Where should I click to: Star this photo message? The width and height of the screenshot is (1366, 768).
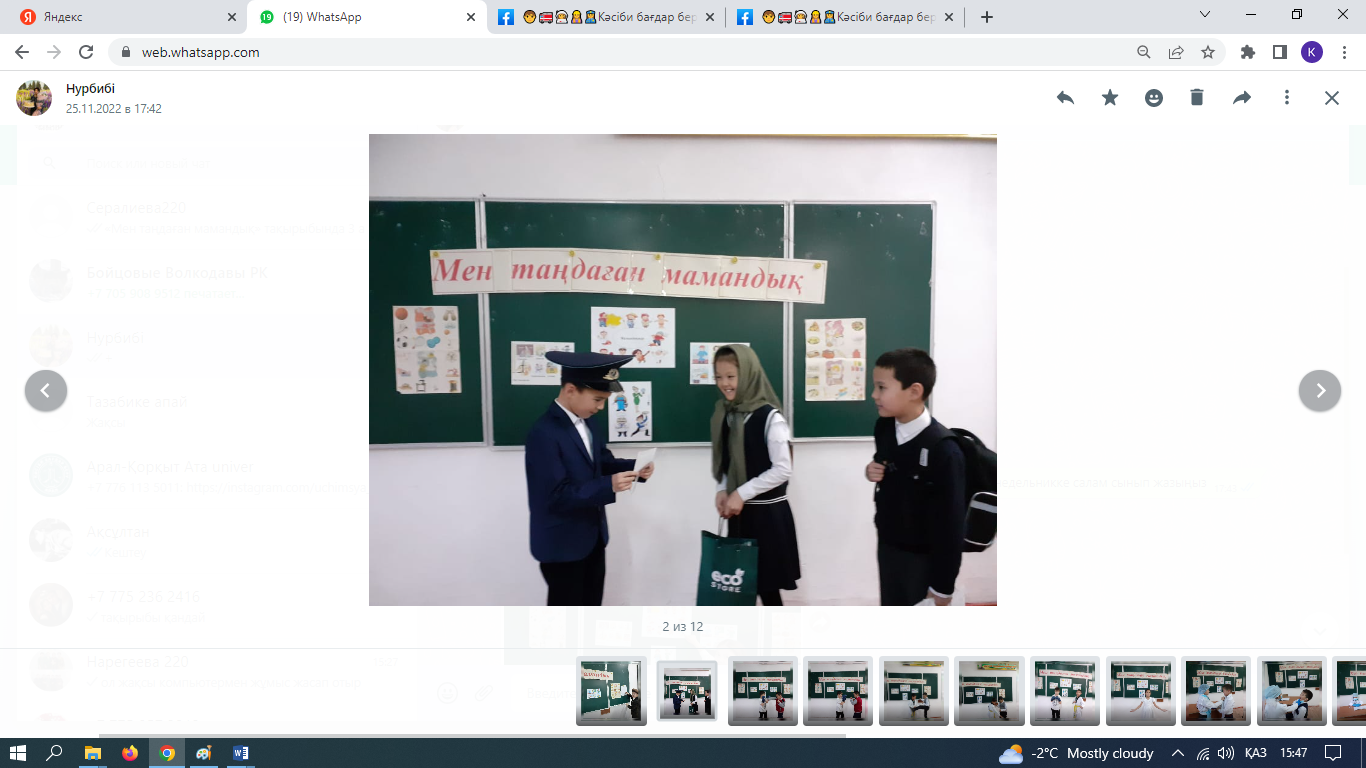1110,97
